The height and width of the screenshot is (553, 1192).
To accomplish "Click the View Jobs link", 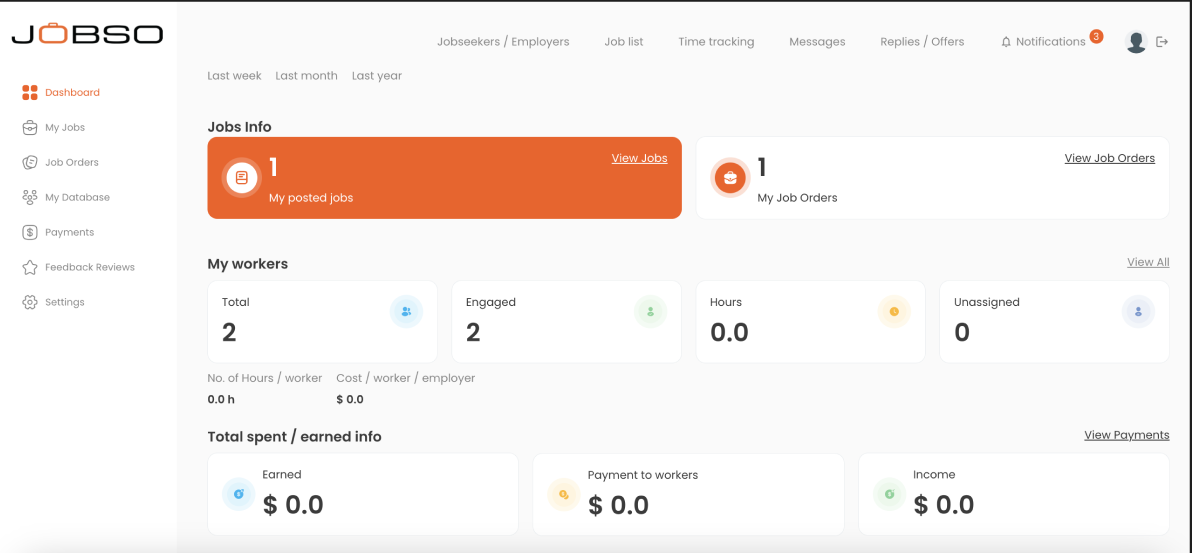I will (639, 158).
